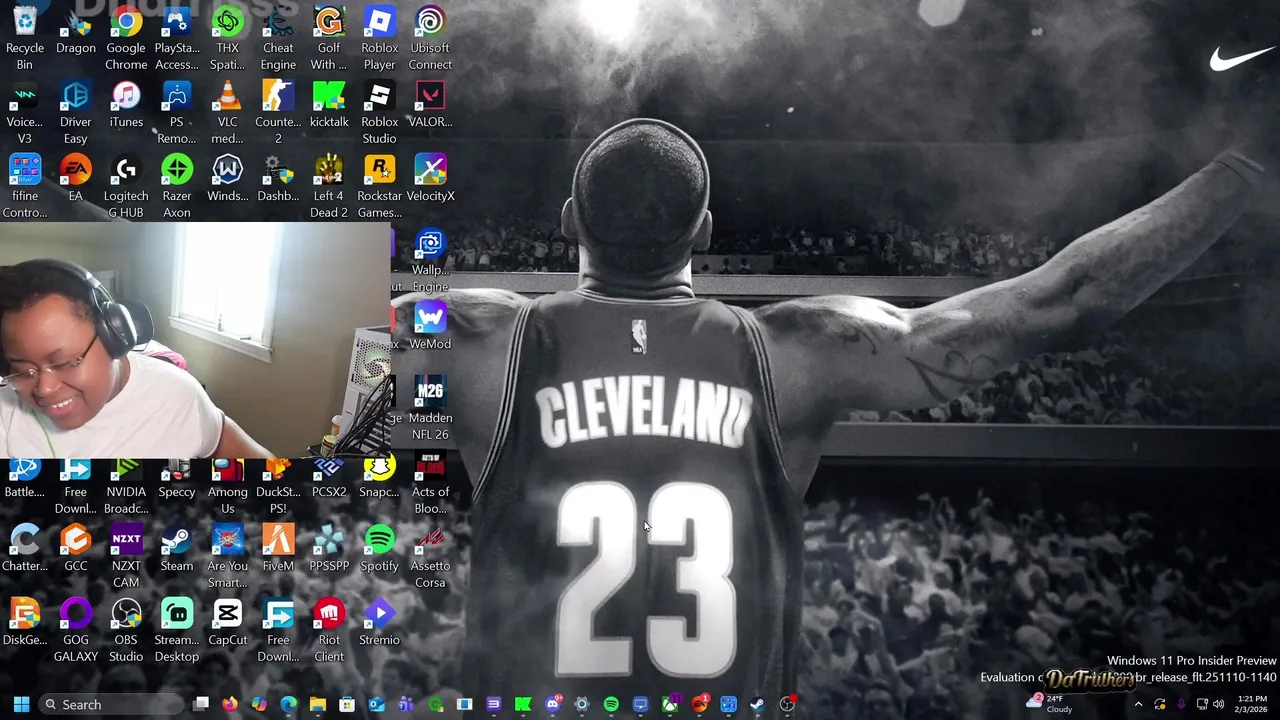Open the OBS Studio desktop shortcut
This screenshot has height=720, width=1280.
click(x=126, y=630)
